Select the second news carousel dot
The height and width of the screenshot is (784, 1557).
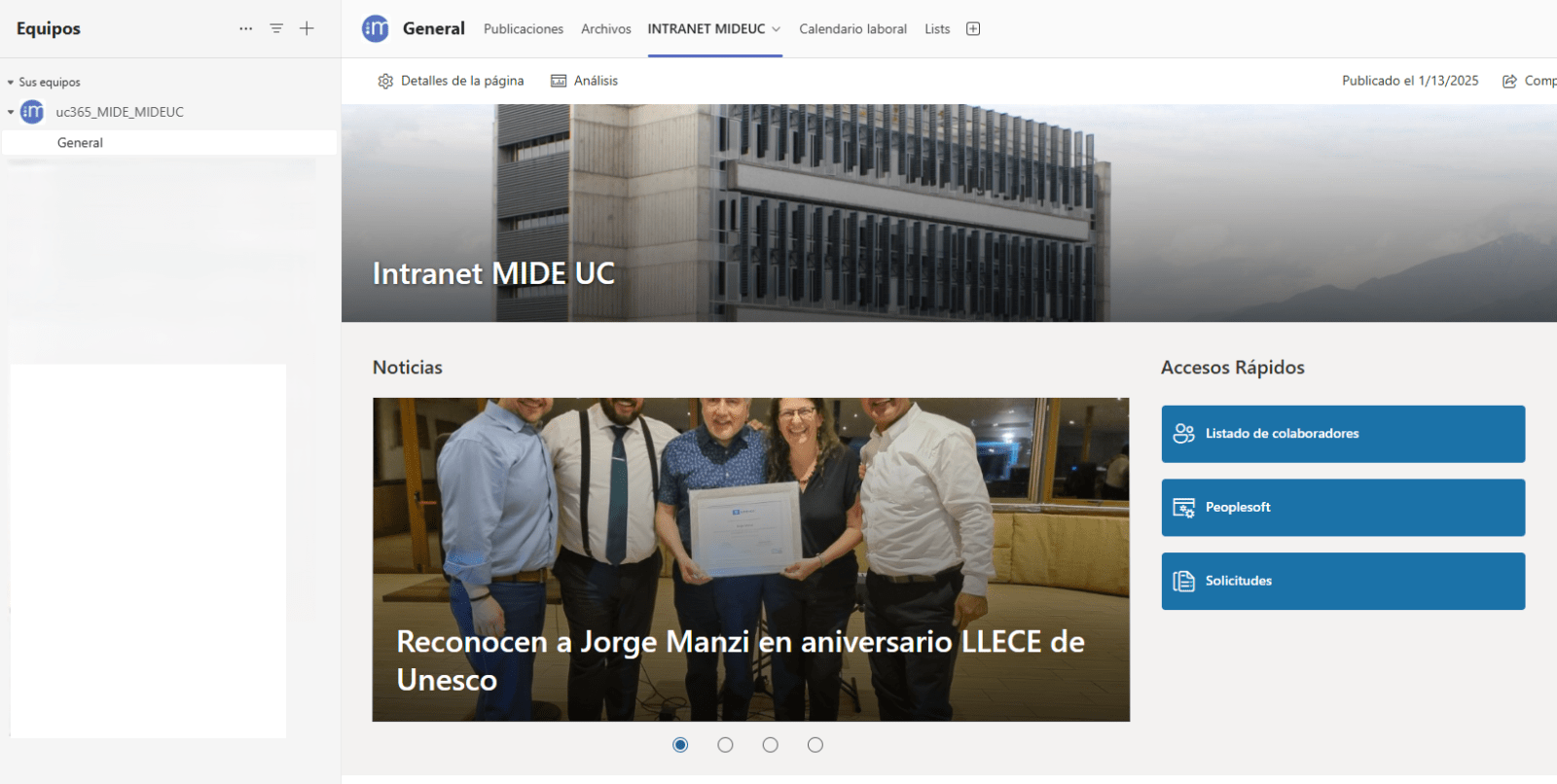click(725, 745)
